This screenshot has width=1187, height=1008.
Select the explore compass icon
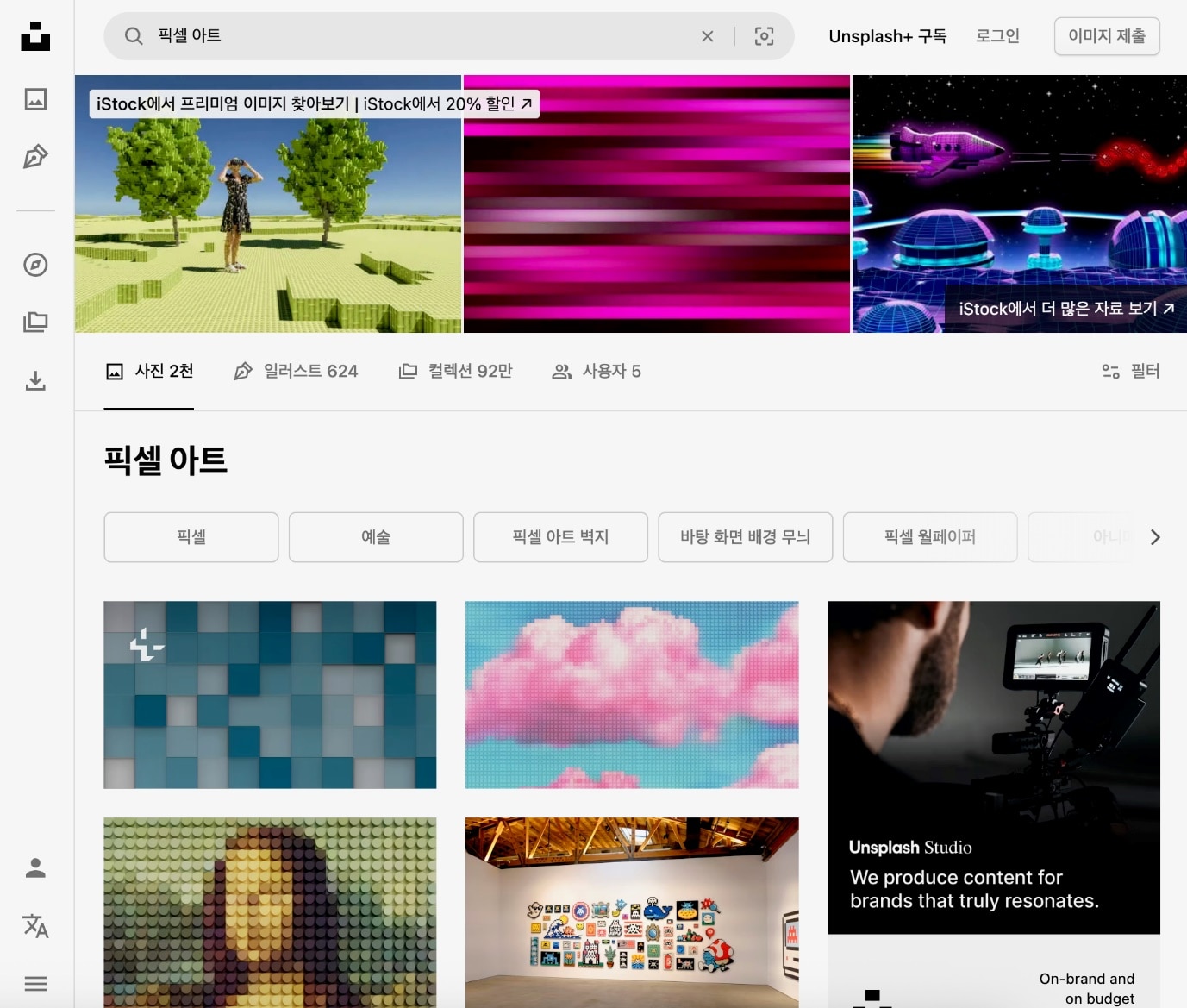[34, 266]
